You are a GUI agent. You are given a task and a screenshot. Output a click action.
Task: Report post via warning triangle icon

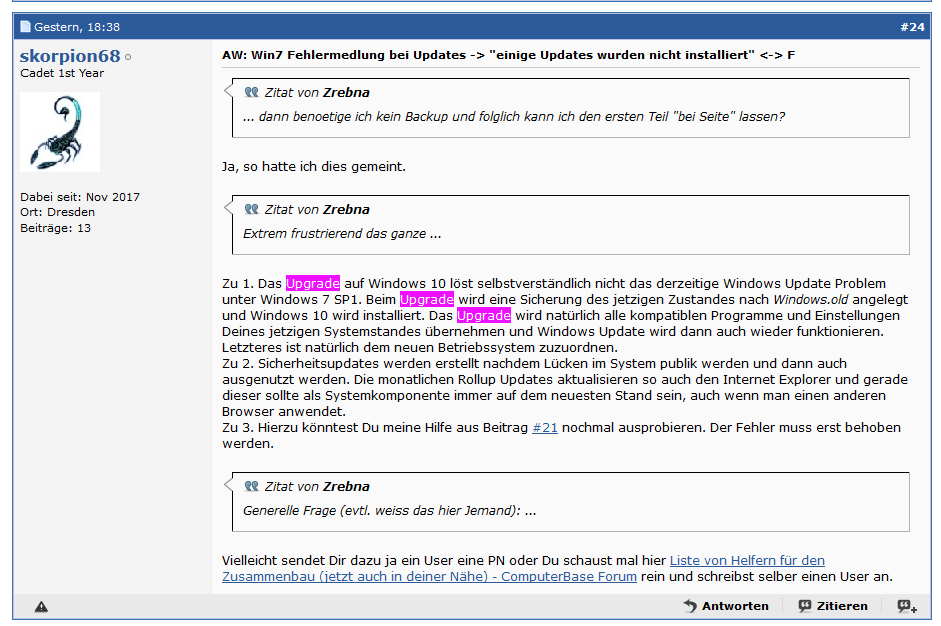tap(41, 607)
